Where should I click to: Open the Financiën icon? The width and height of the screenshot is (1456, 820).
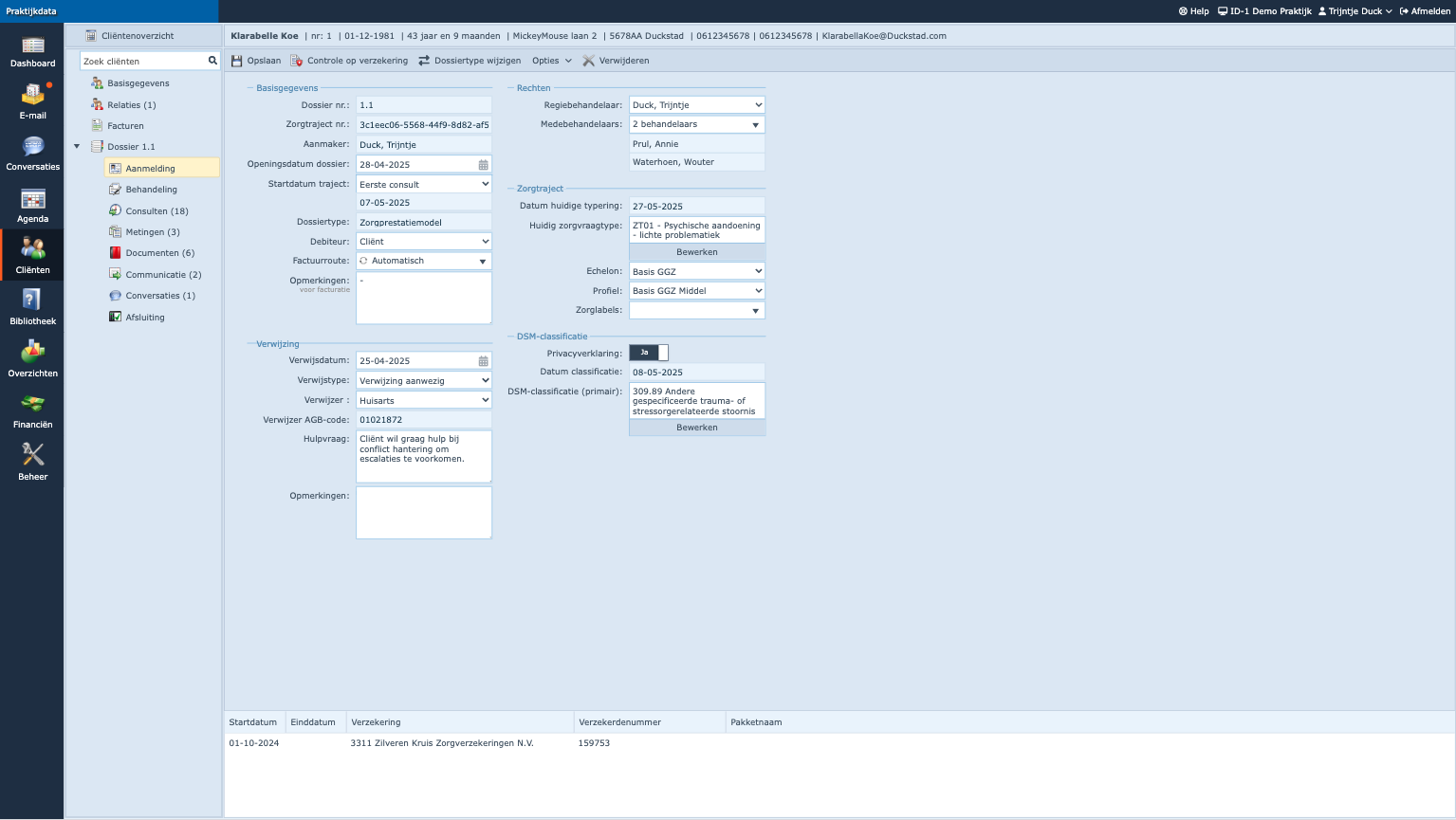32,406
